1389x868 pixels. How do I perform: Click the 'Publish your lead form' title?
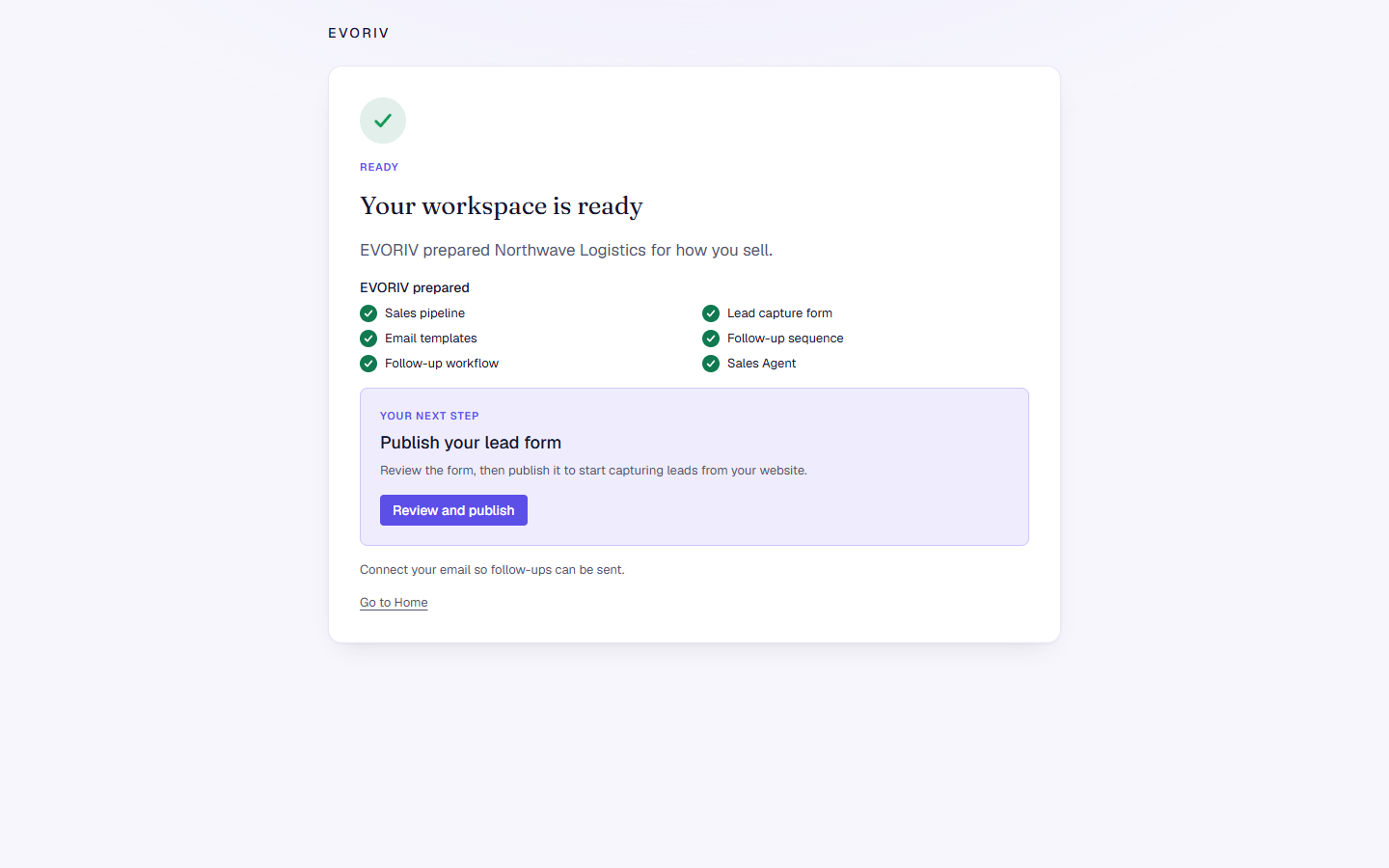[x=471, y=443]
